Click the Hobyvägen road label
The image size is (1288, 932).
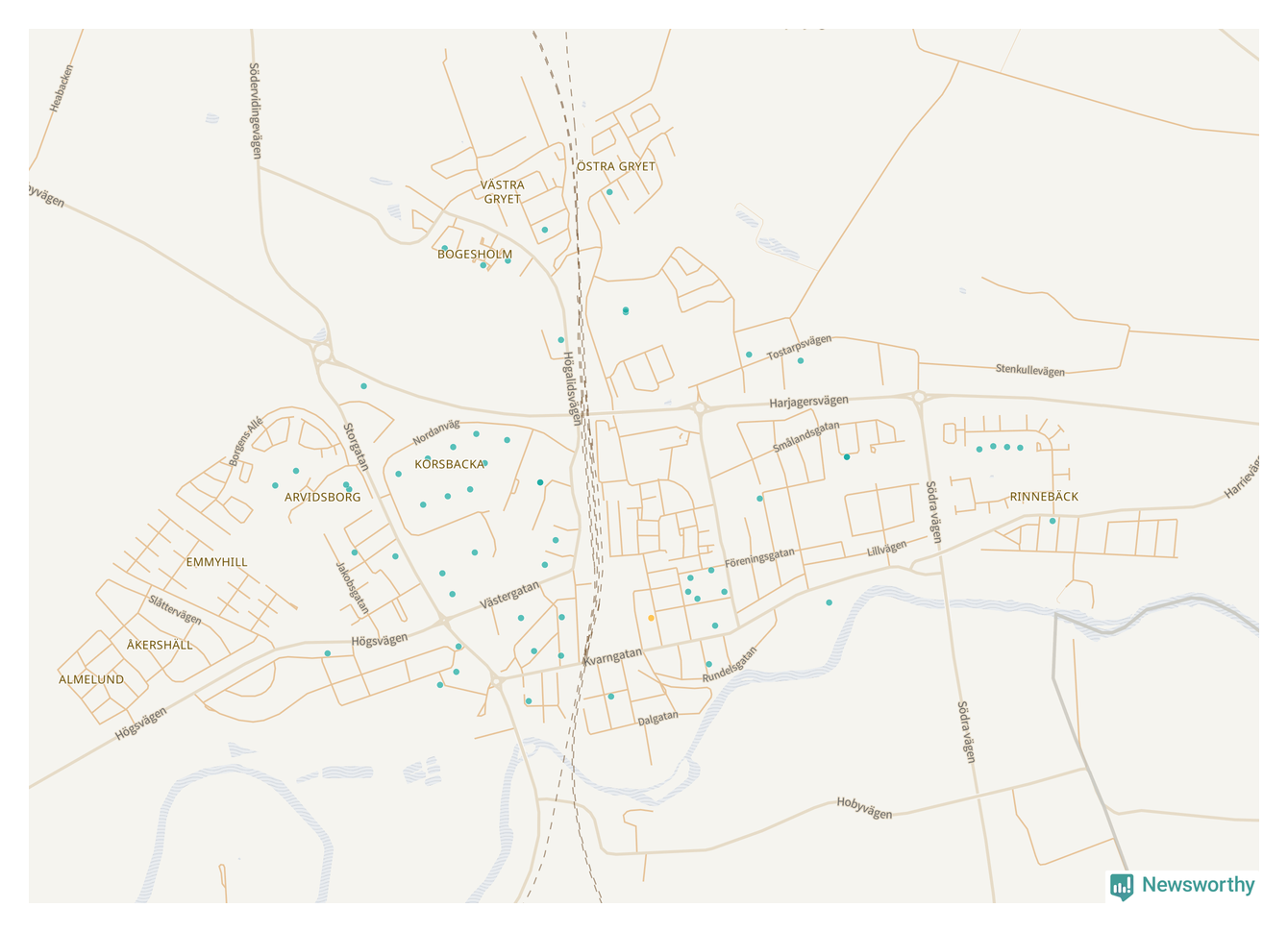point(864,808)
